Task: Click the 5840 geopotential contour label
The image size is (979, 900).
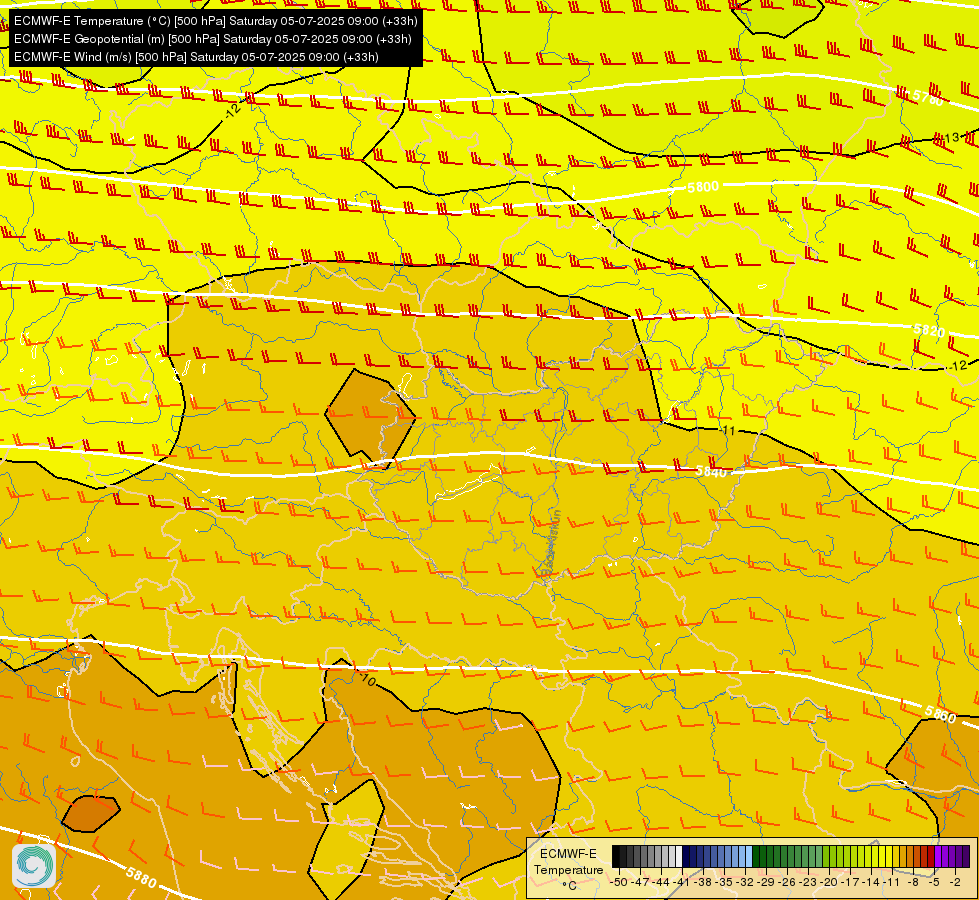Action: [x=712, y=472]
